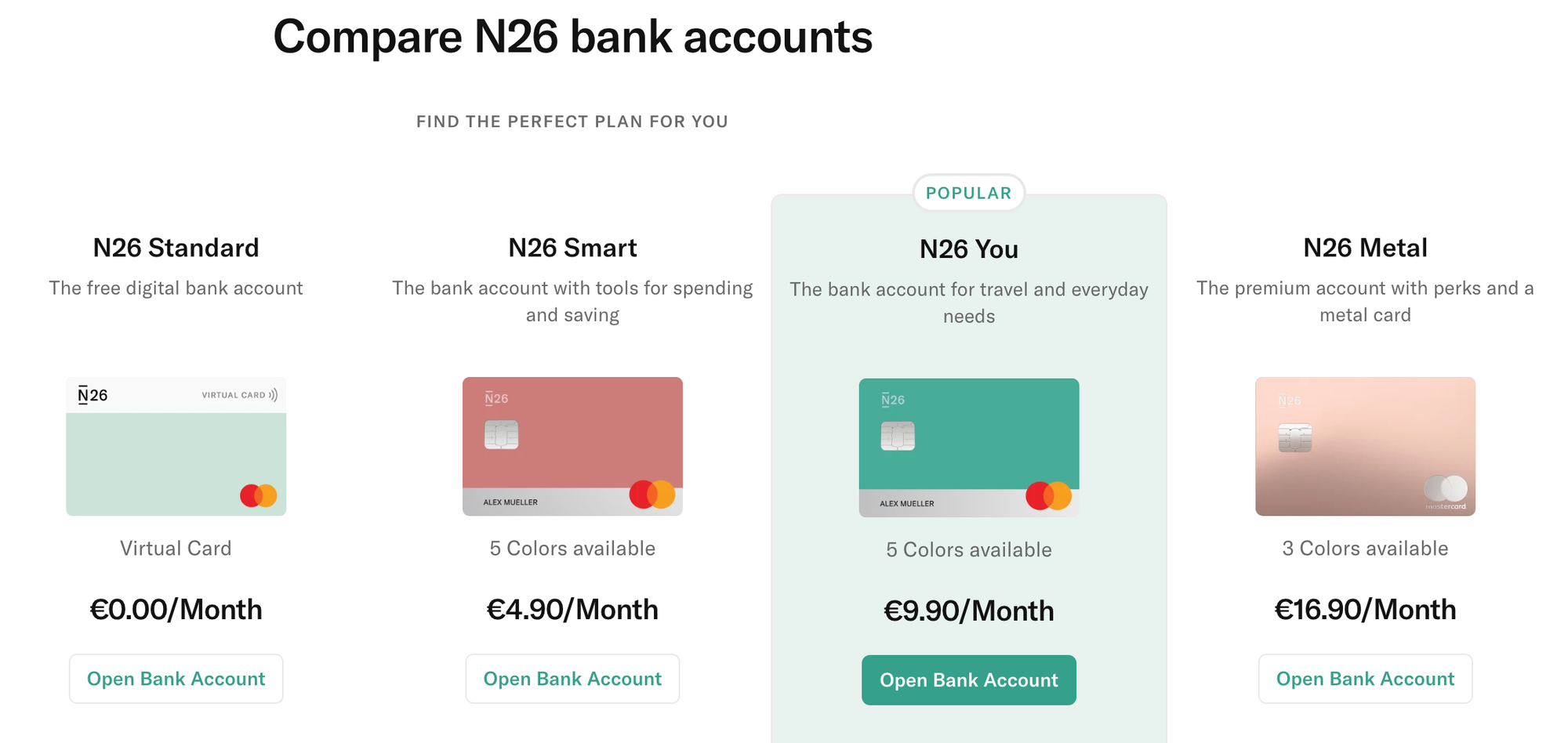Click the "5 Colors available" text under Smart

pos(572,549)
